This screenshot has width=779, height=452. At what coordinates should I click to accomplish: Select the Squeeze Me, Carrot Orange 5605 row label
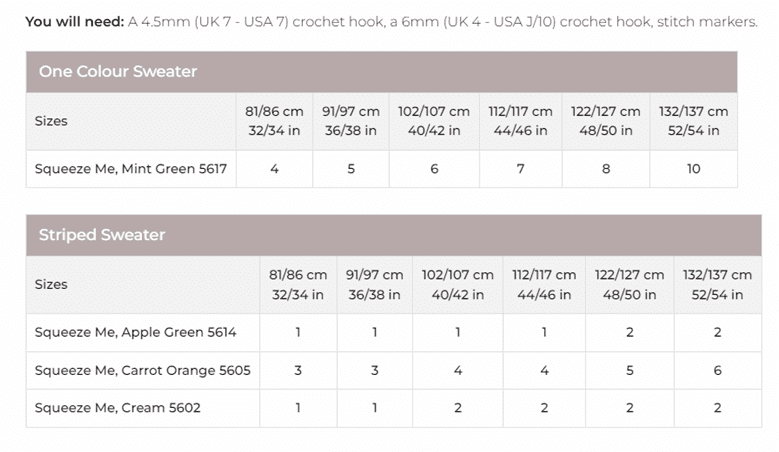(x=142, y=370)
